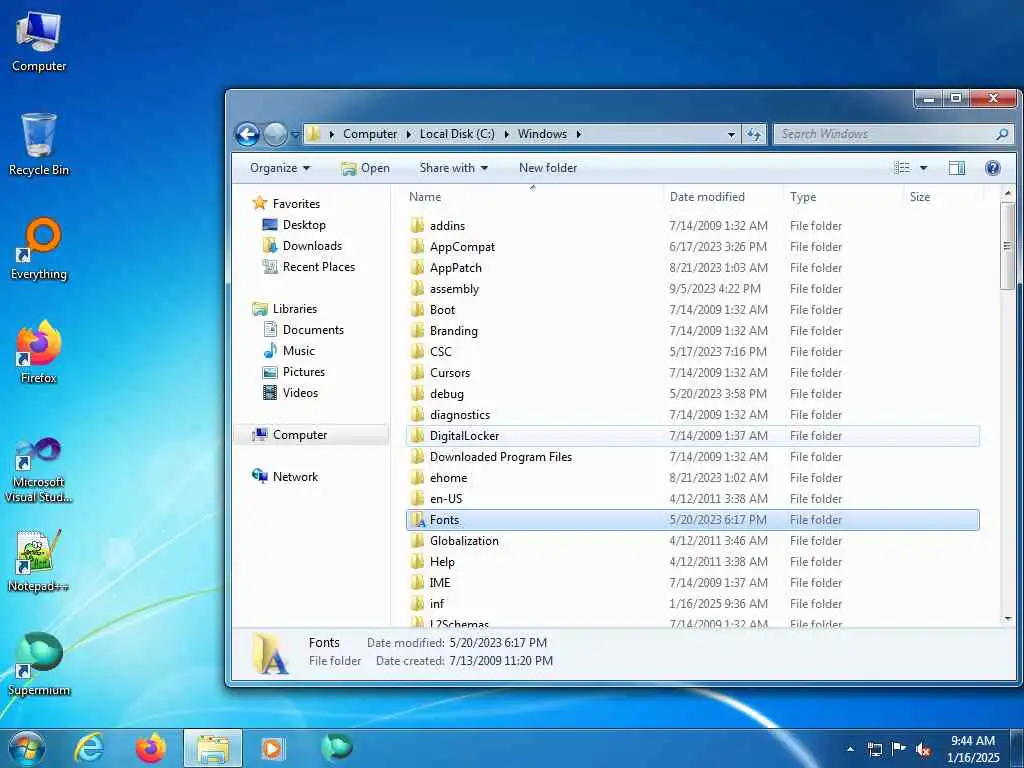Click the taskbar clock and date
The height and width of the screenshot is (768, 1024).
click(973, 749)
